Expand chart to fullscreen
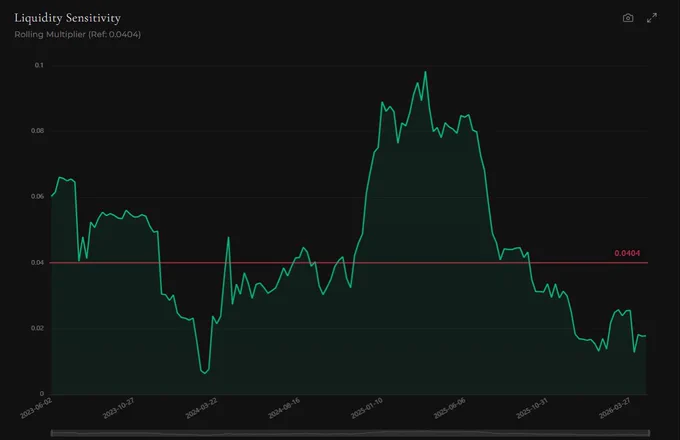 pos(651,18)
